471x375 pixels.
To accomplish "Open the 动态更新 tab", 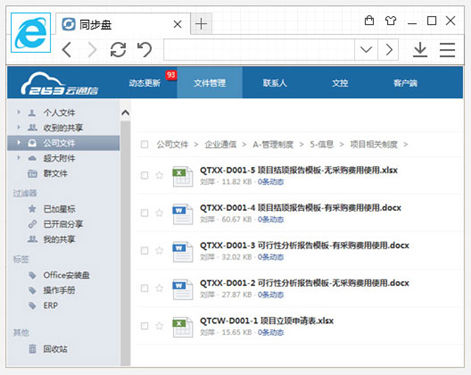I will [x=145, y=83].
